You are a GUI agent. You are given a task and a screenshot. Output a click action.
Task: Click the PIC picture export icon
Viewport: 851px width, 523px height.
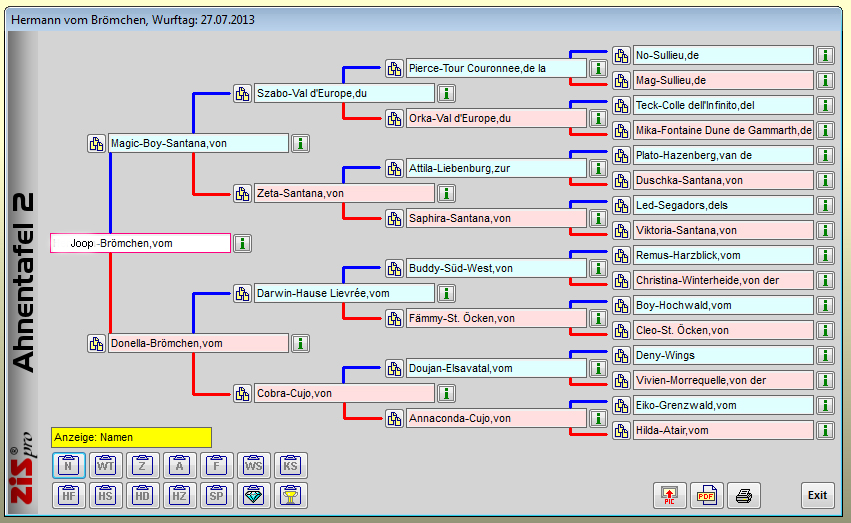(x=669, y=495)
